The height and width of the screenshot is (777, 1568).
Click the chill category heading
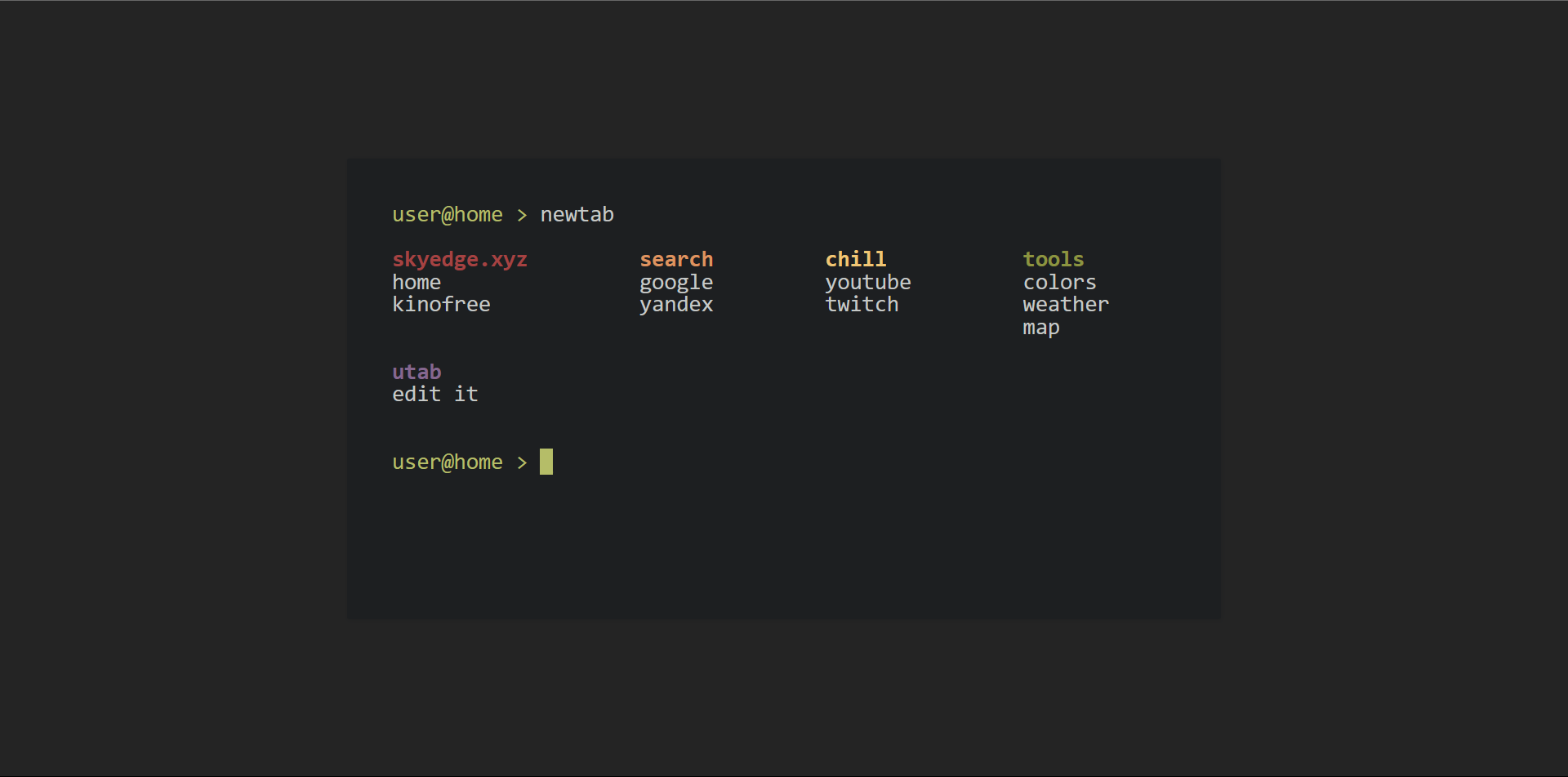pyautogui.click(x=855, y=259)
